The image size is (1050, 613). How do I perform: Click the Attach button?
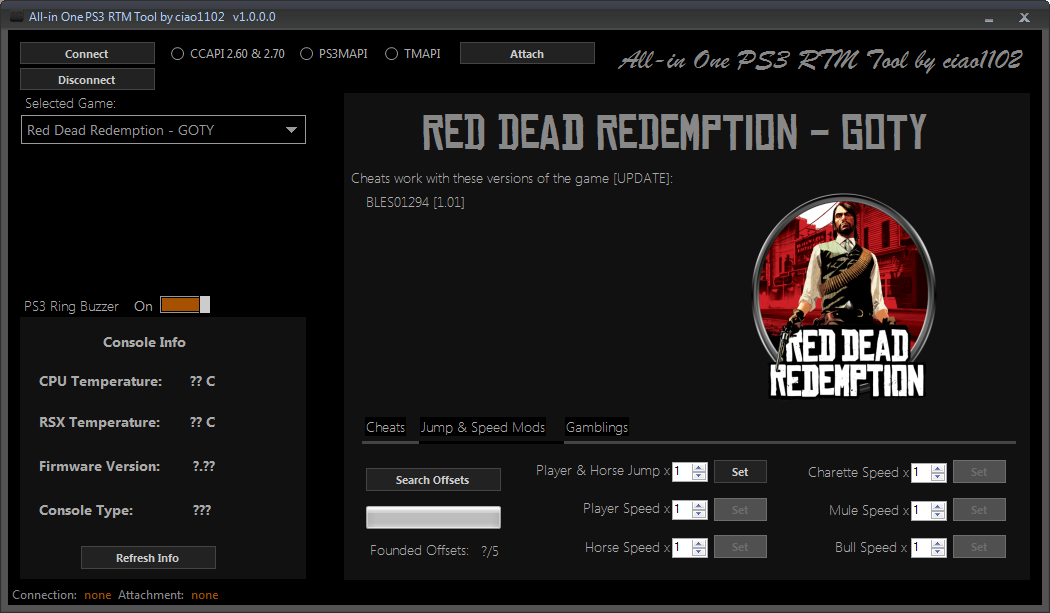point(527,54)
